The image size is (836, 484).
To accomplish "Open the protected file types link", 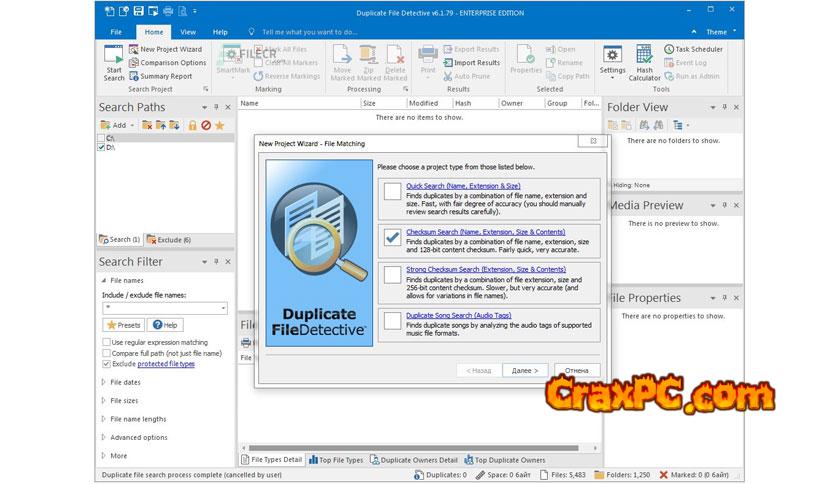I will point(165,364).
